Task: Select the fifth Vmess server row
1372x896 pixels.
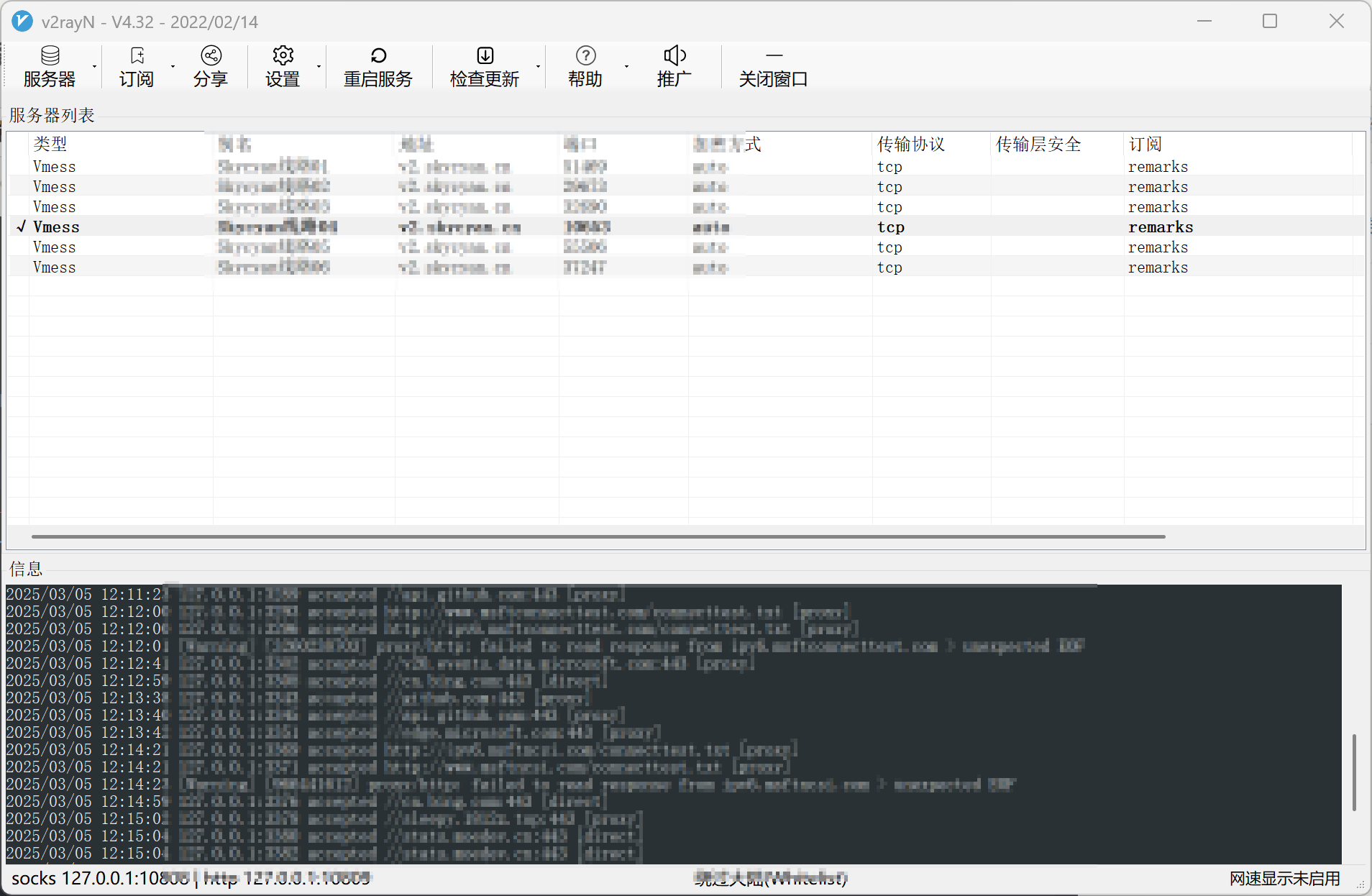Action: click(686, 247)
